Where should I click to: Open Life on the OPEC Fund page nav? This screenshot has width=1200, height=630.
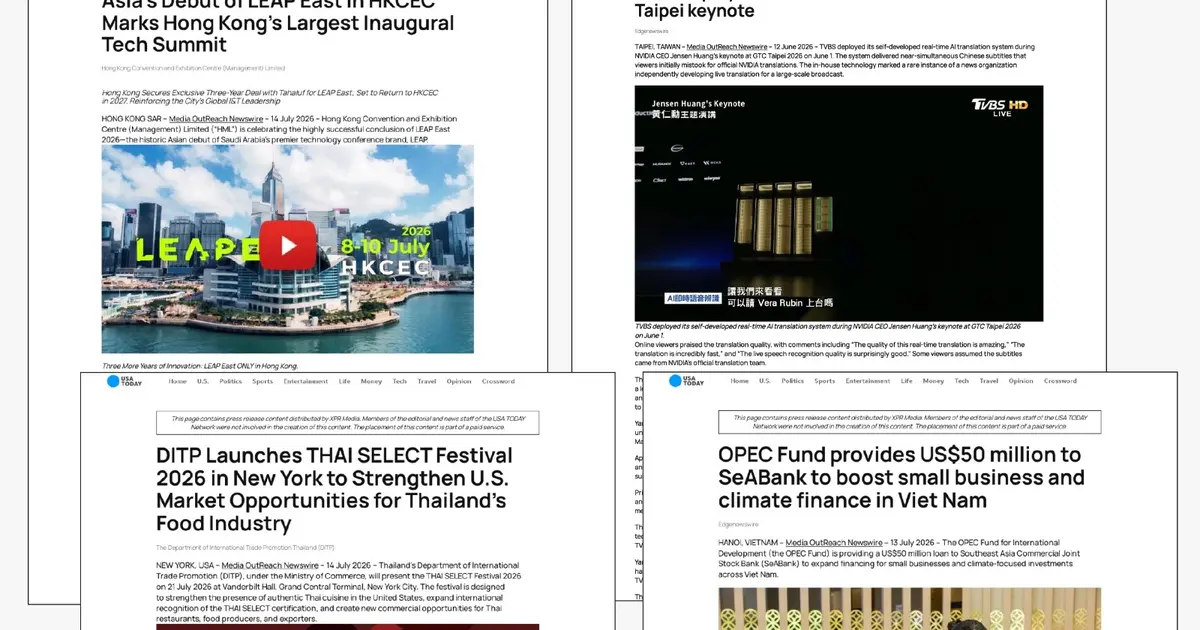point(907,381)
